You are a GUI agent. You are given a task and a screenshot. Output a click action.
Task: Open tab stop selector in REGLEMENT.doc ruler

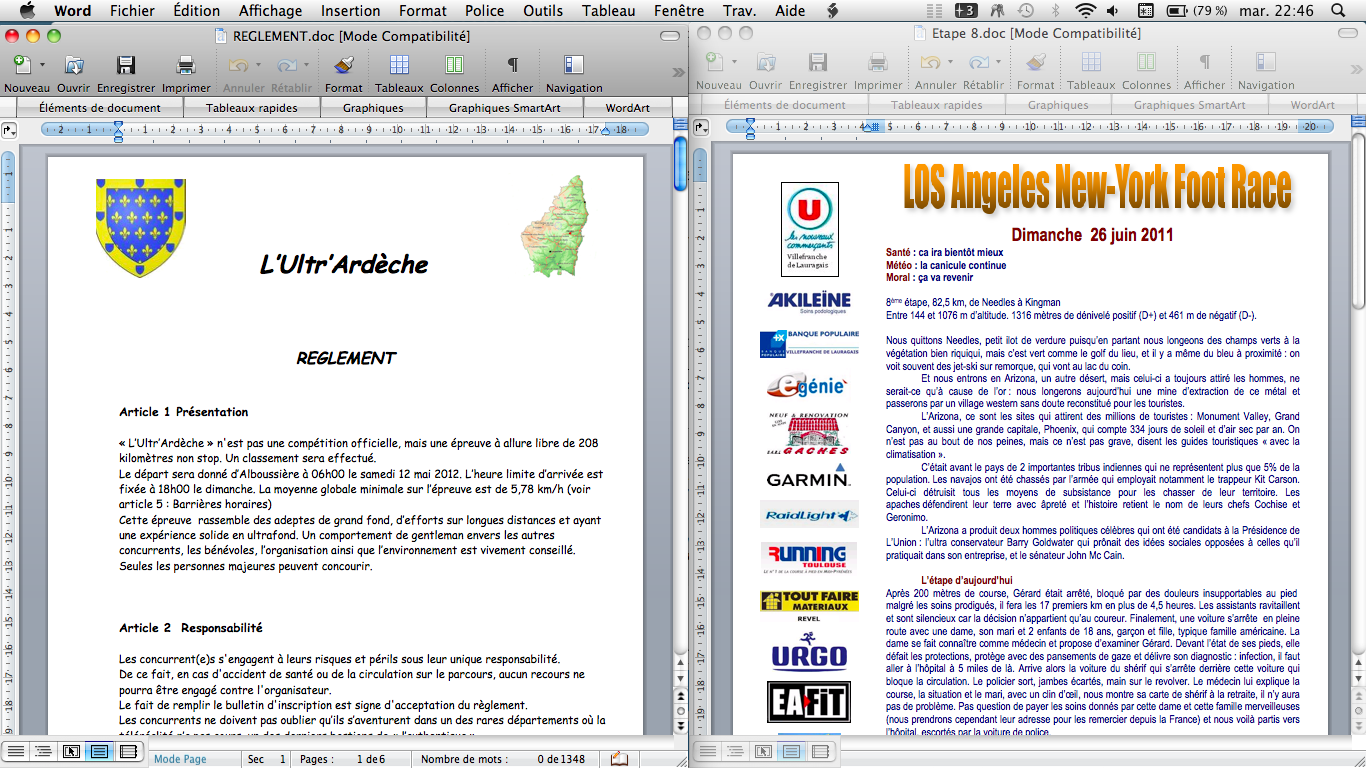(10, 129)
